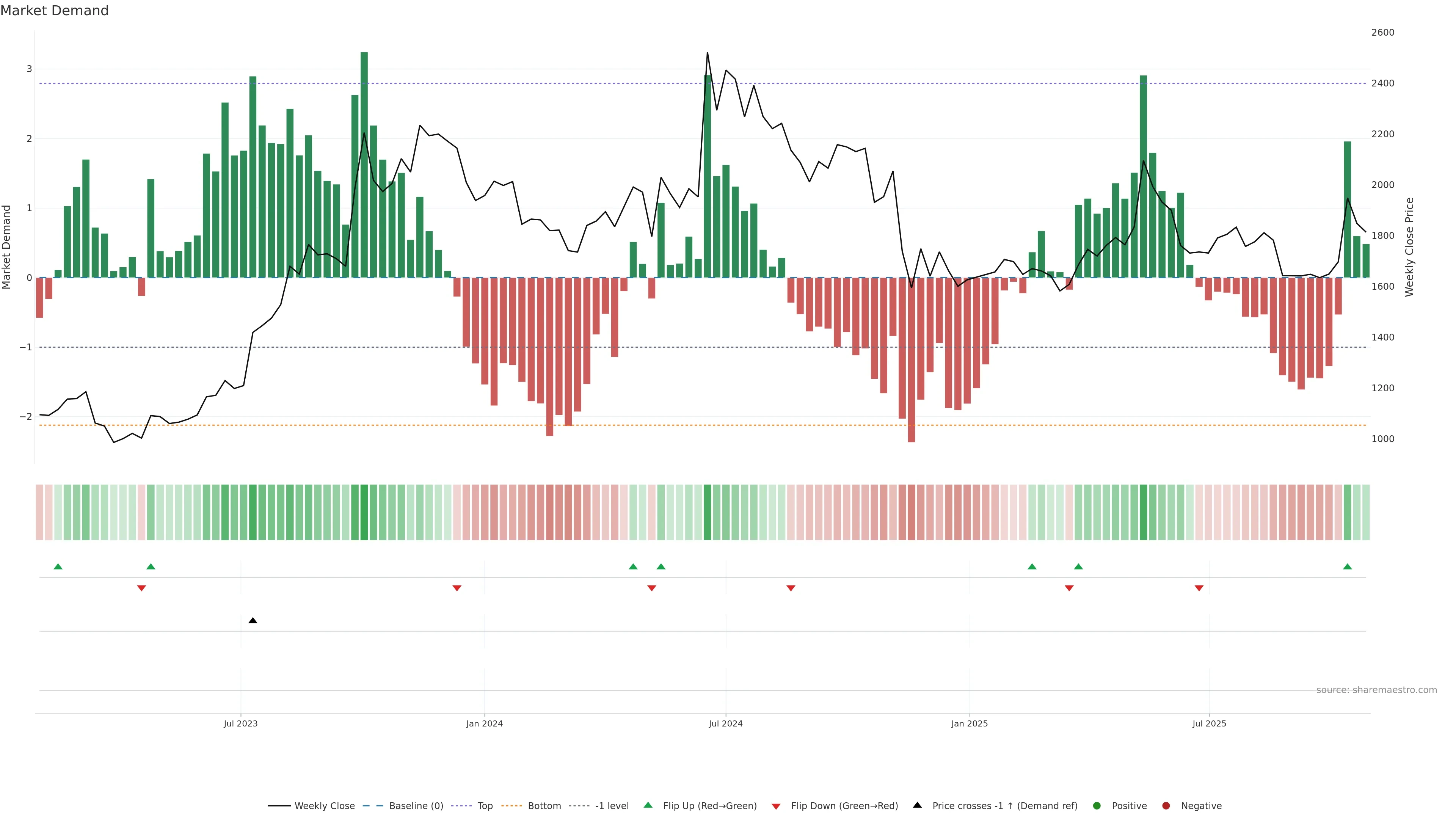1456x819 pixels.
Task: Click the red flip-down marker before Jul 2025
Action: pos(1199,588)
